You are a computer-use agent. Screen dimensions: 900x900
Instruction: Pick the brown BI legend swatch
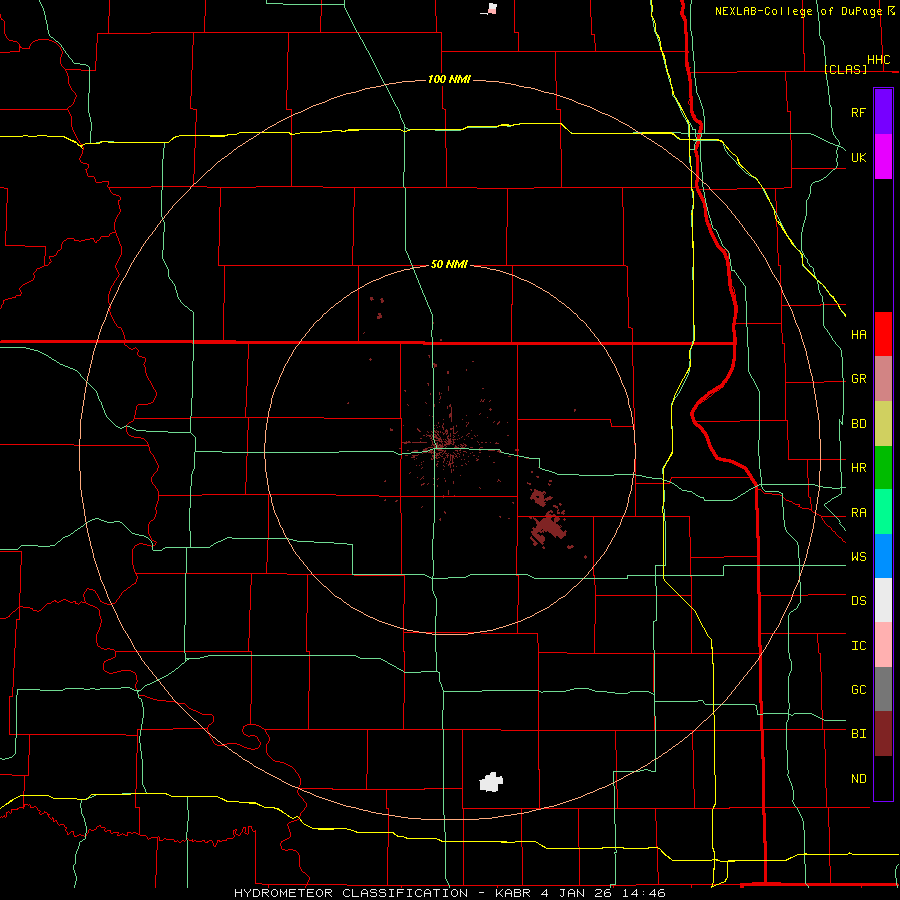click(x=883, y=734)
